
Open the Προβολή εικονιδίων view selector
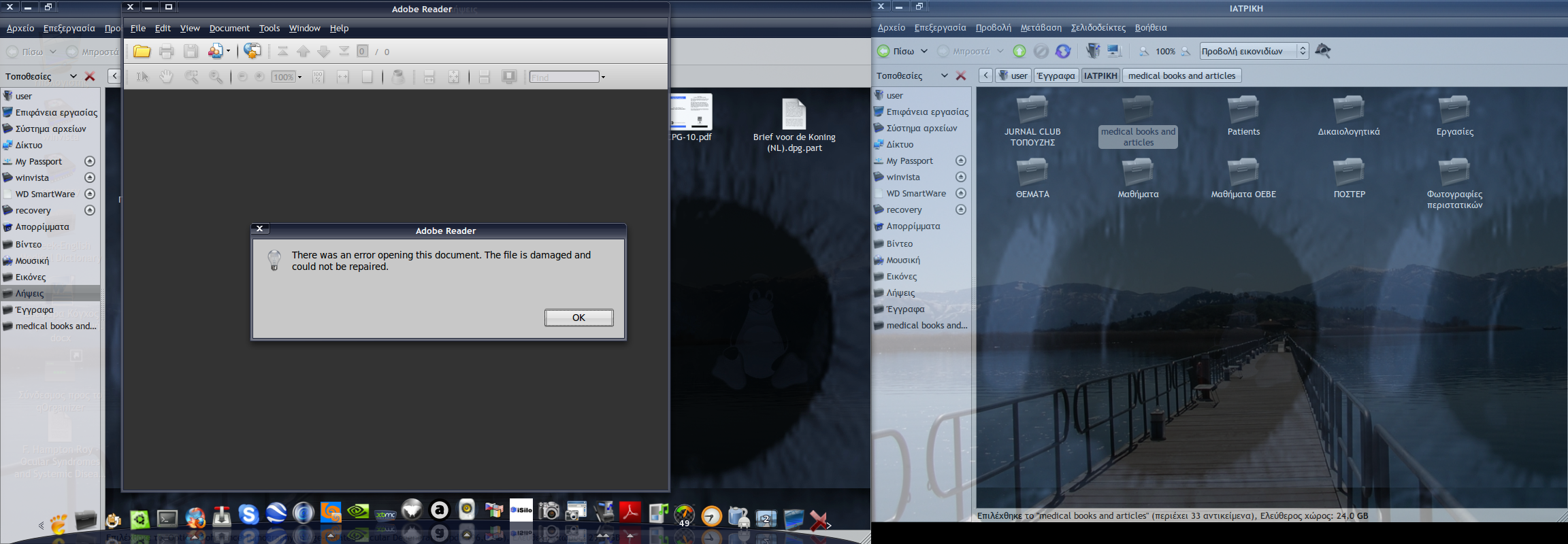[1254, 51]
